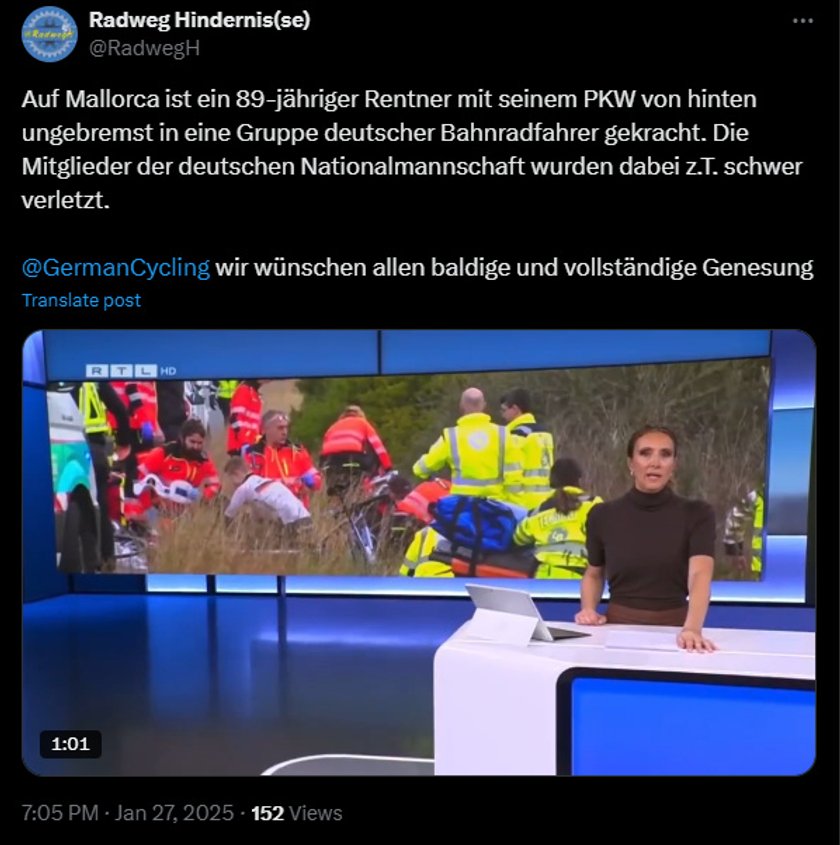
Task: Click the Radweg Hindernis(se) display name
Action: pos(199,20)
